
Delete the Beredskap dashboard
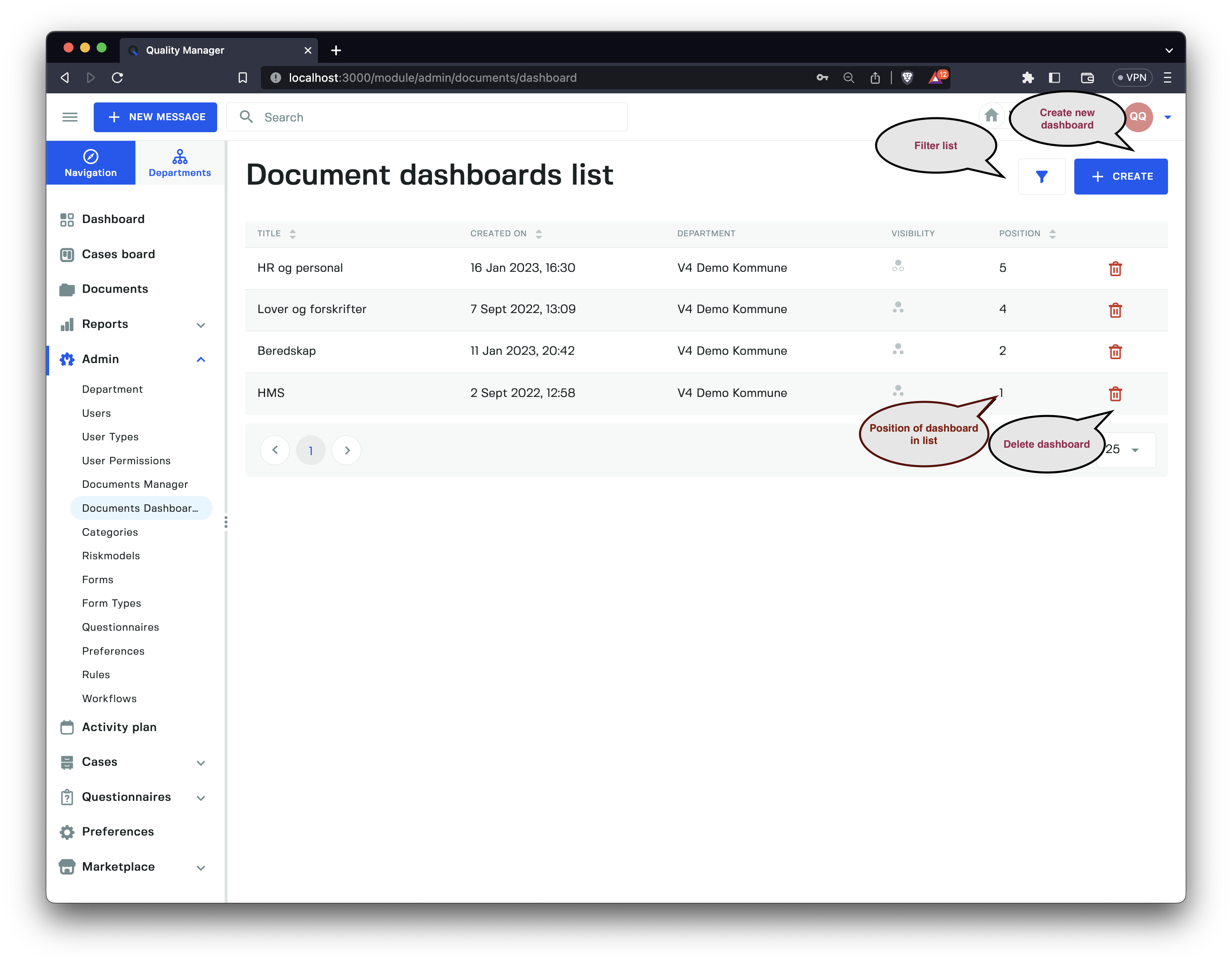click(1115, 352)
